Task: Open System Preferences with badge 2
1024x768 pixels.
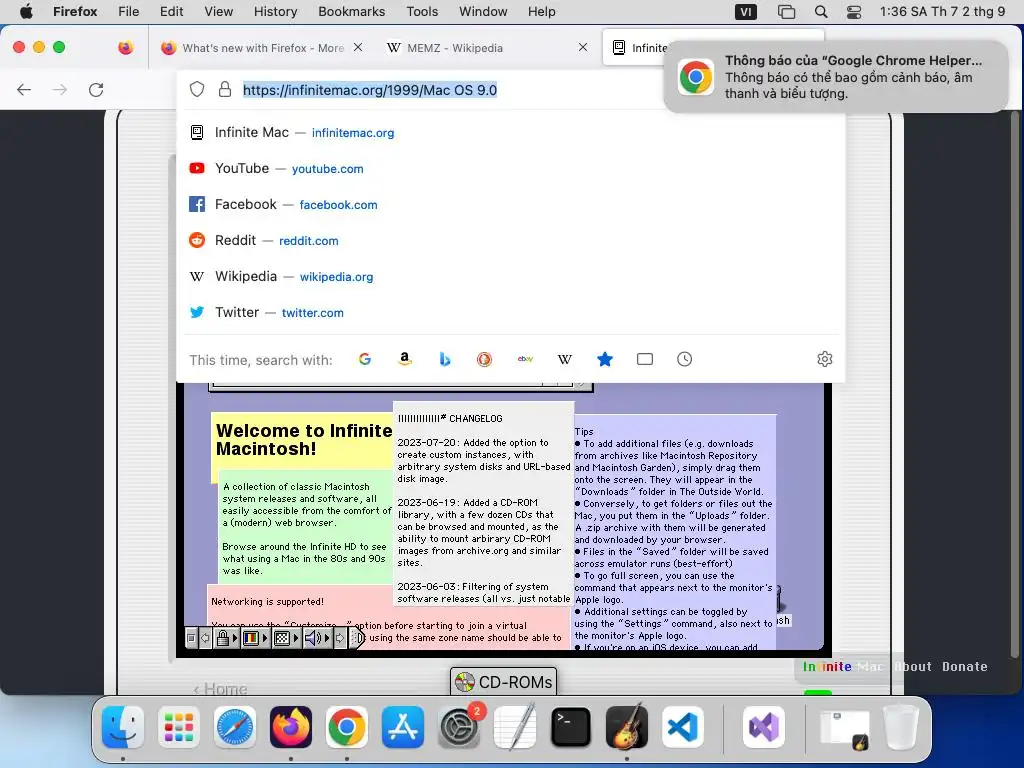Action: pos(459,727)
